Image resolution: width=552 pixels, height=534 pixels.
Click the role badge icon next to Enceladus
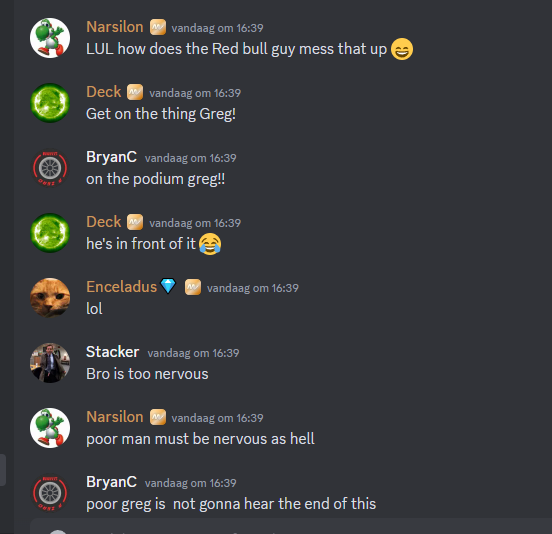click(x=193, y=287)
